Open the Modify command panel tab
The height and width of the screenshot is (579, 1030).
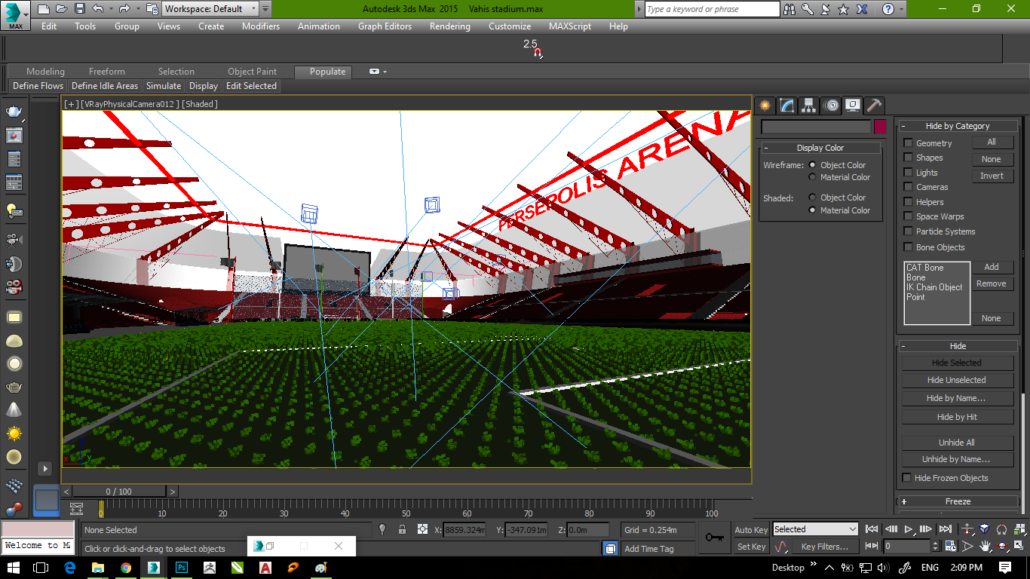pos(787,106)
